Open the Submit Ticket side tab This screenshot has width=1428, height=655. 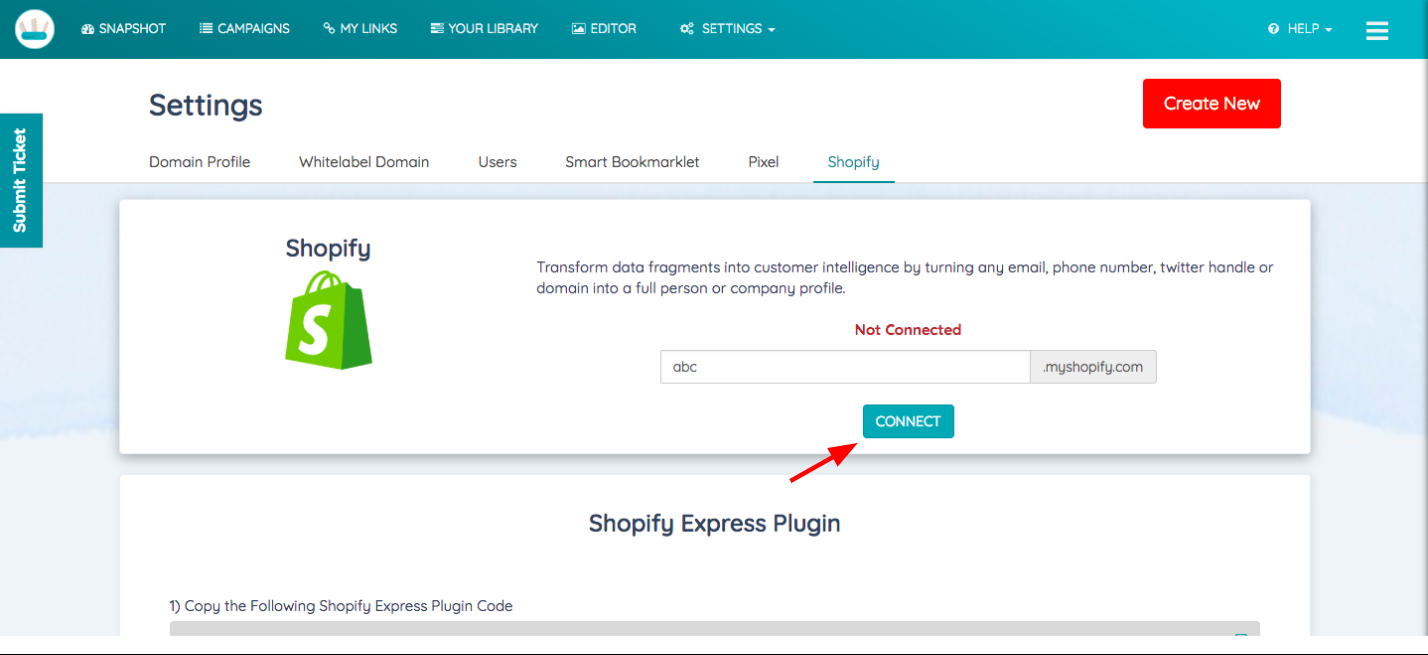(21, 180)
